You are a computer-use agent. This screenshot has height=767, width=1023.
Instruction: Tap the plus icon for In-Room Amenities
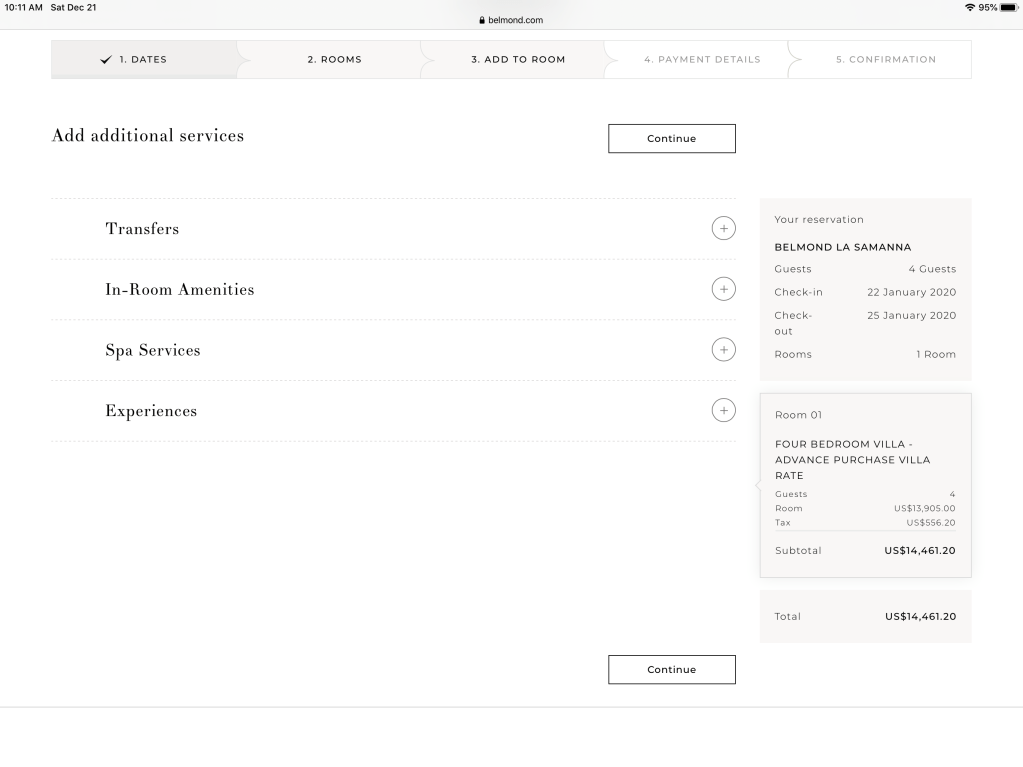723,289
